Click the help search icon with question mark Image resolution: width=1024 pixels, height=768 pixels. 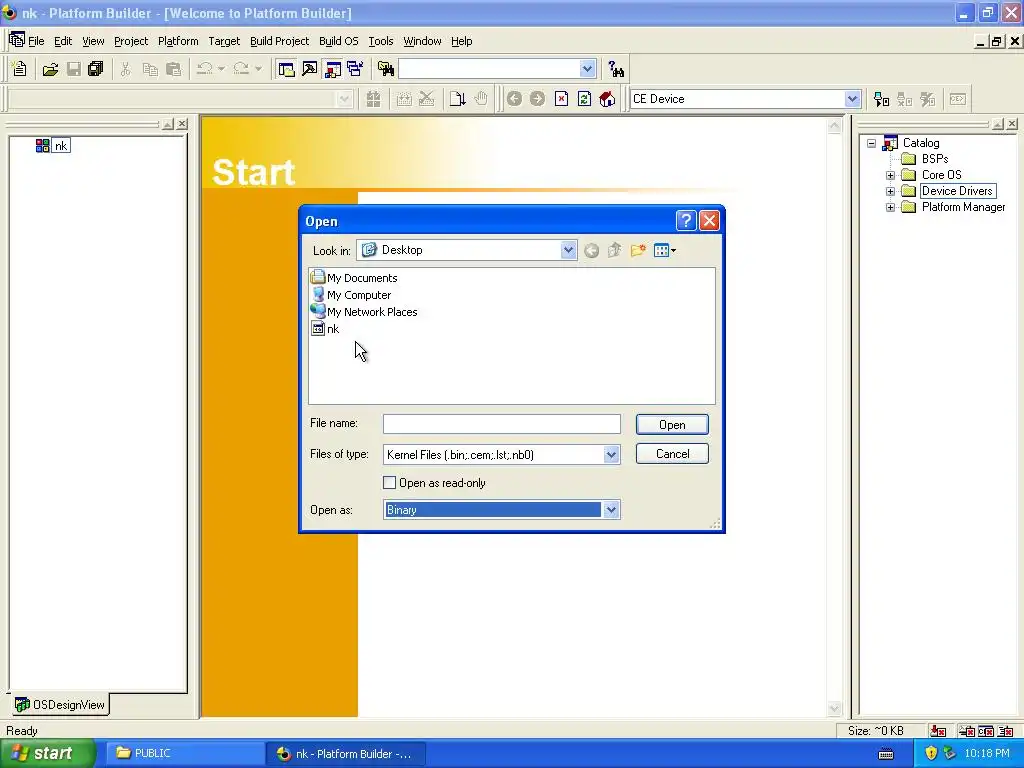616,69
